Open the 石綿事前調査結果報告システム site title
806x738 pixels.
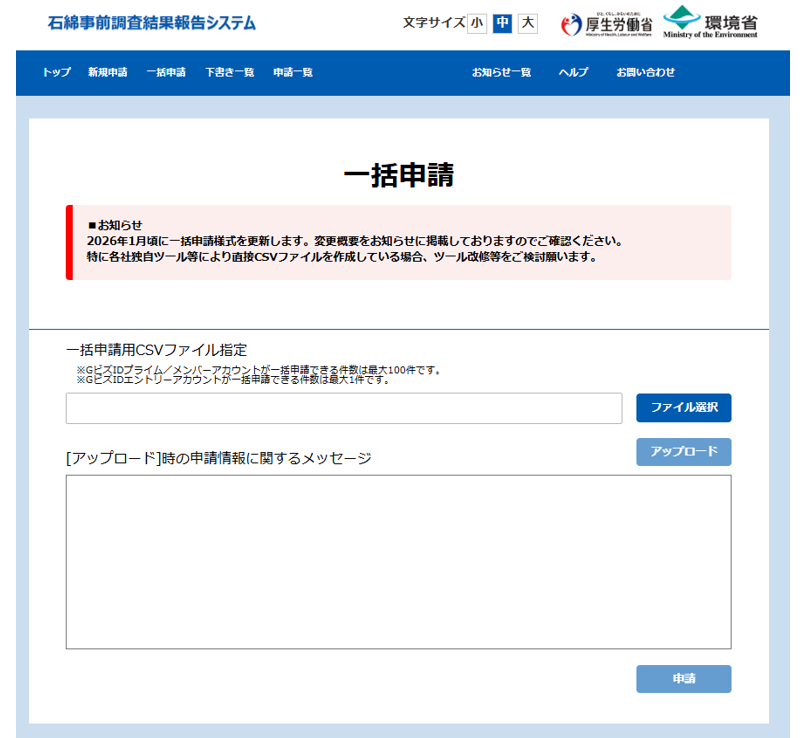point(151,23)
